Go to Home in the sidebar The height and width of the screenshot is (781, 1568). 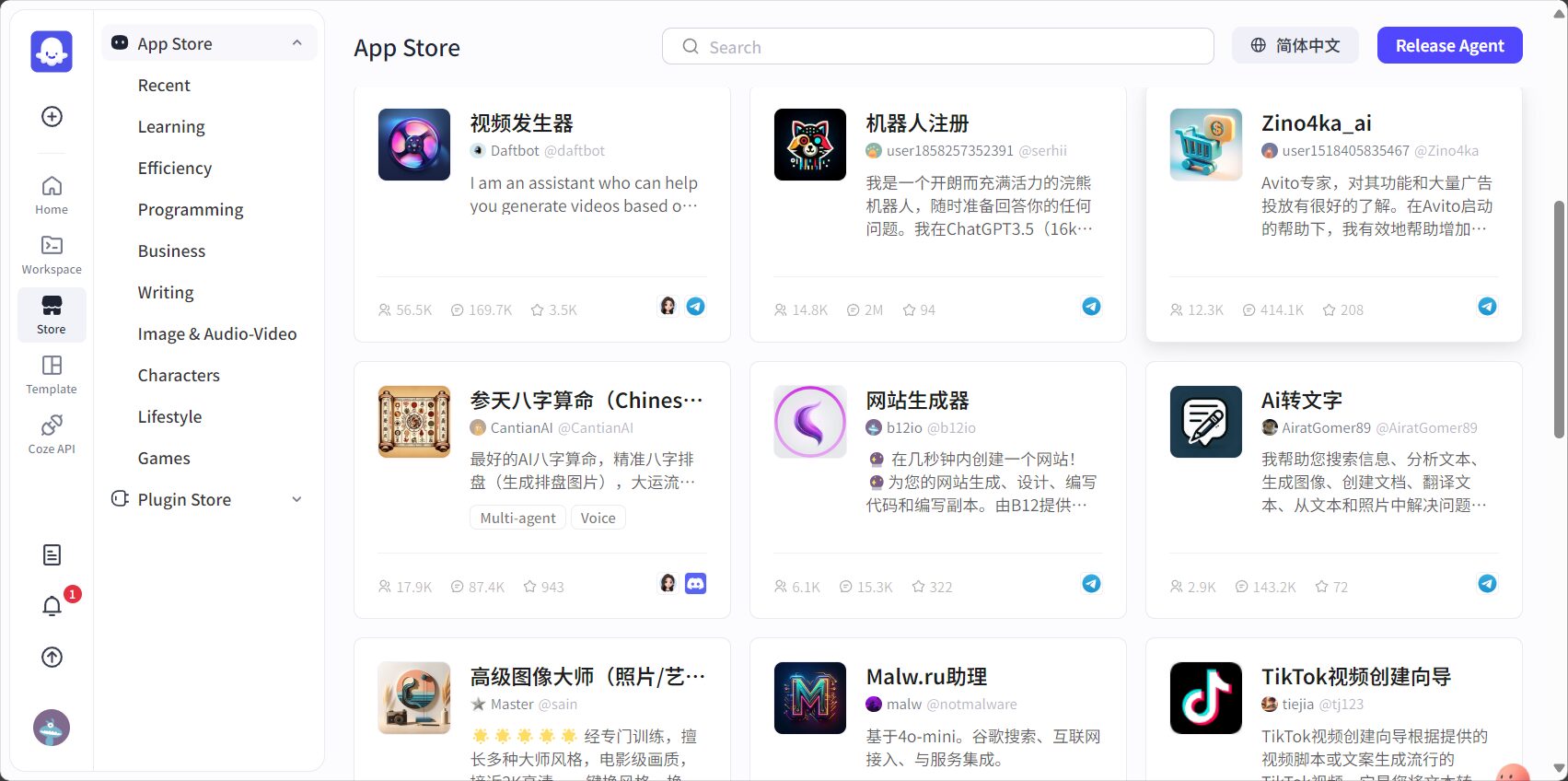pyautogui.click(x=52, y=195)
